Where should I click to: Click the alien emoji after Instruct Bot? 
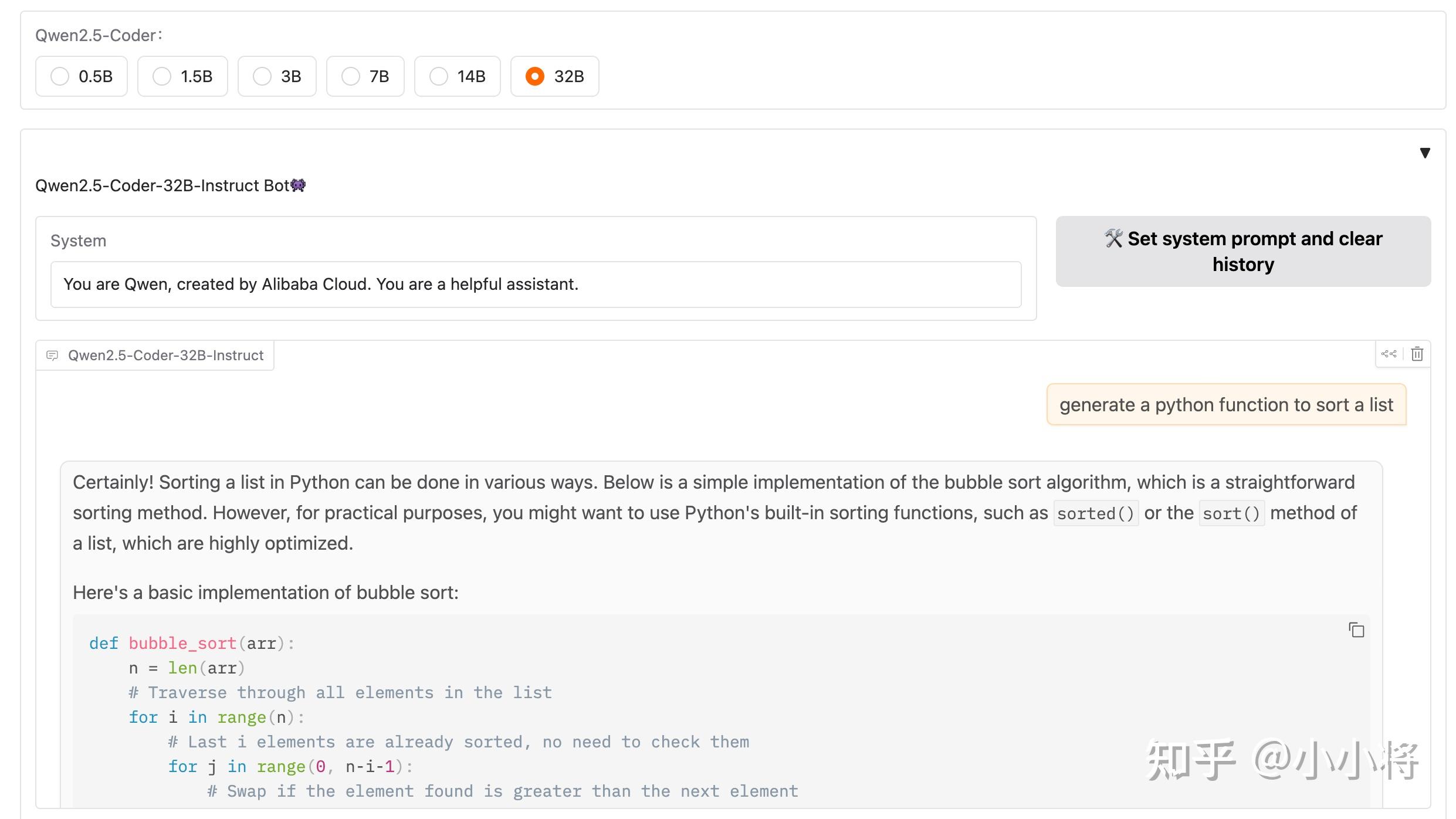click(298, 185)
